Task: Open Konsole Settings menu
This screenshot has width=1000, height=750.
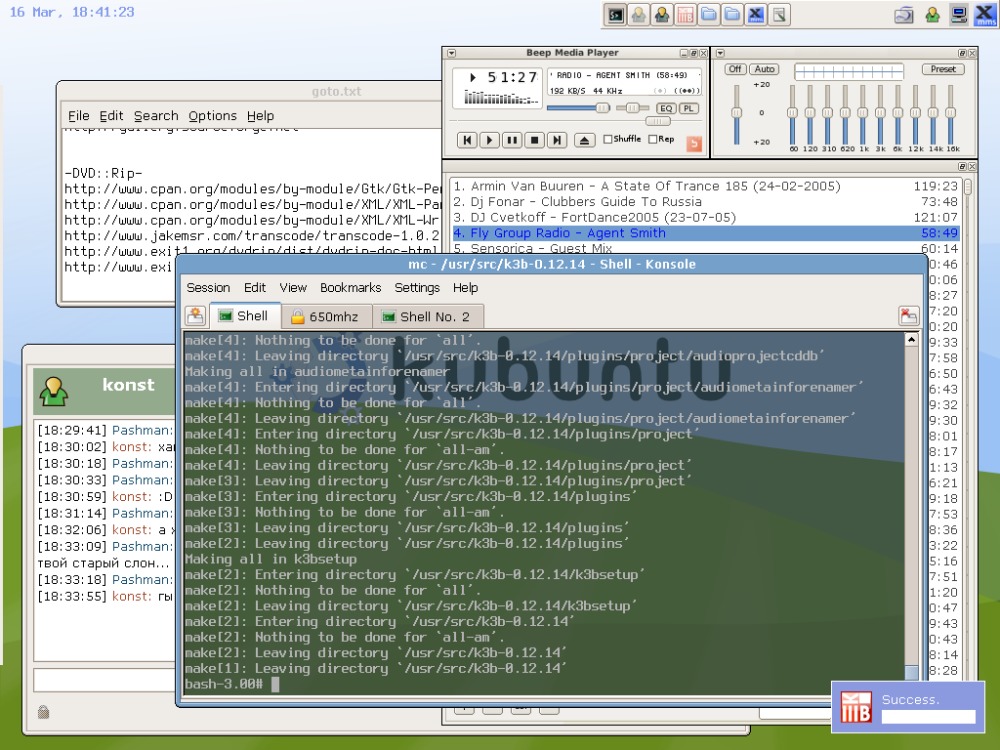Action: (417, 288)
